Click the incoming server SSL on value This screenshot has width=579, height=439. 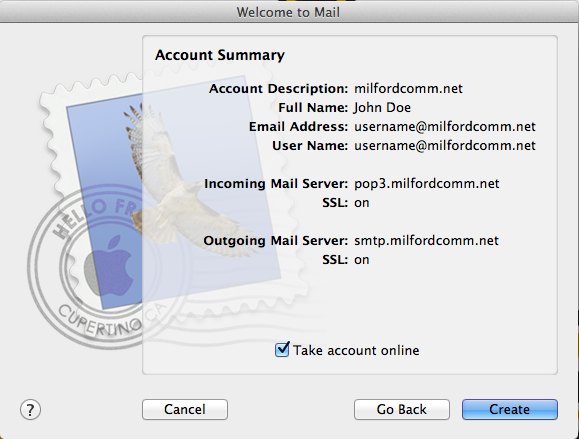[362, 203]
